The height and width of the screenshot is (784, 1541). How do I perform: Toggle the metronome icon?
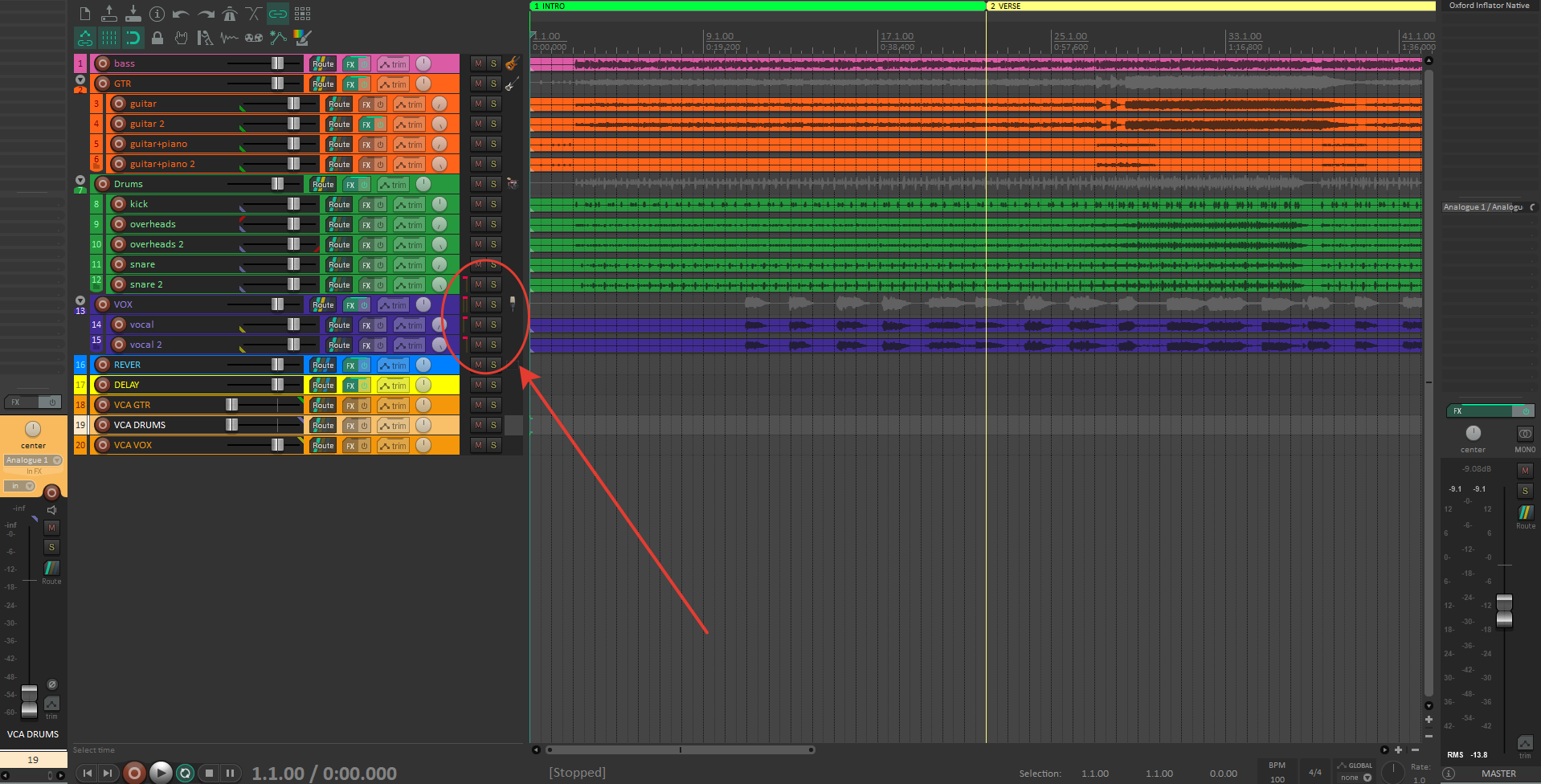tap(230, 14)
